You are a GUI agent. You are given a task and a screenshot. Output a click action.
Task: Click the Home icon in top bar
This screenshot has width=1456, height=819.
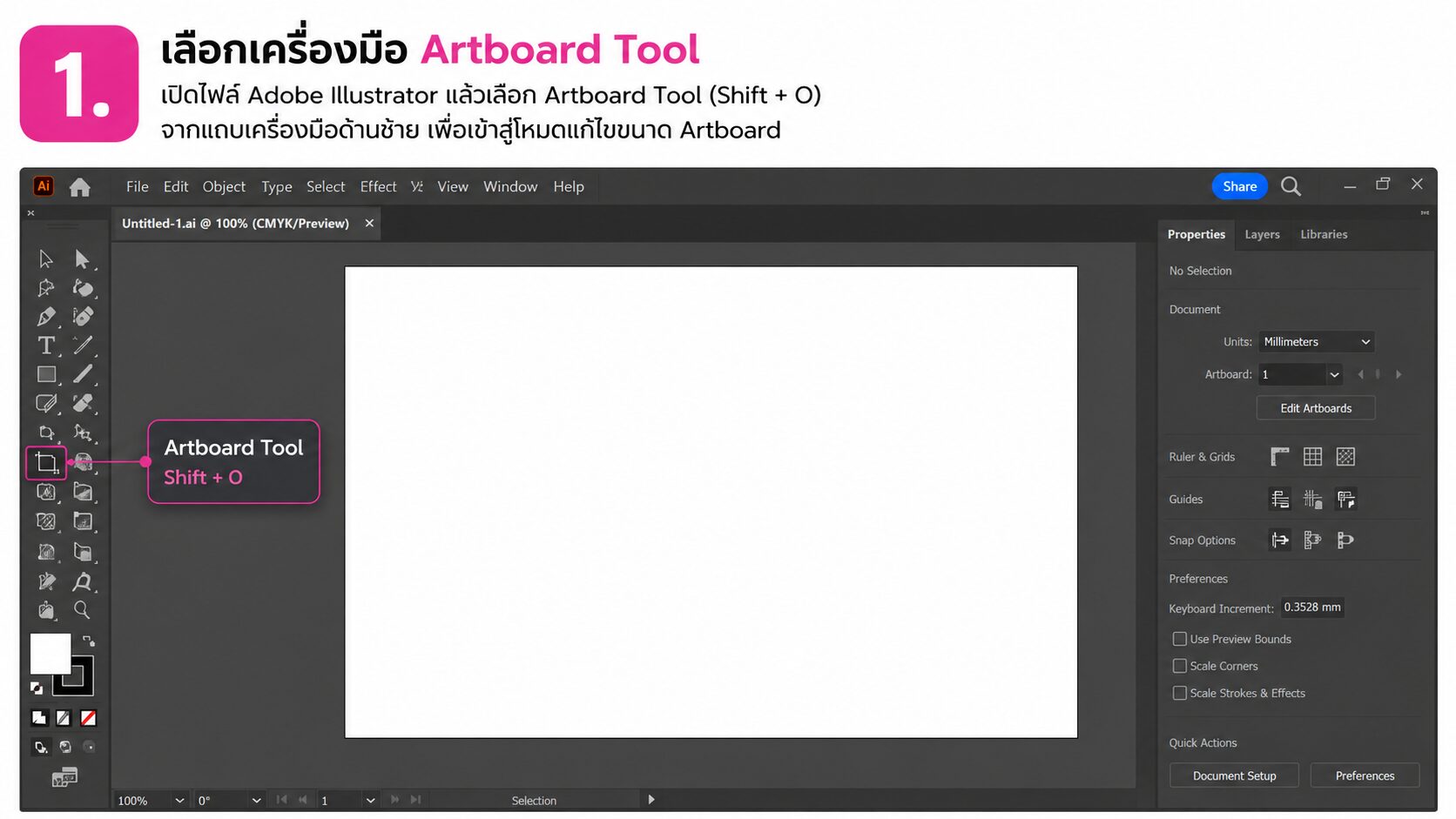[80, 187]
